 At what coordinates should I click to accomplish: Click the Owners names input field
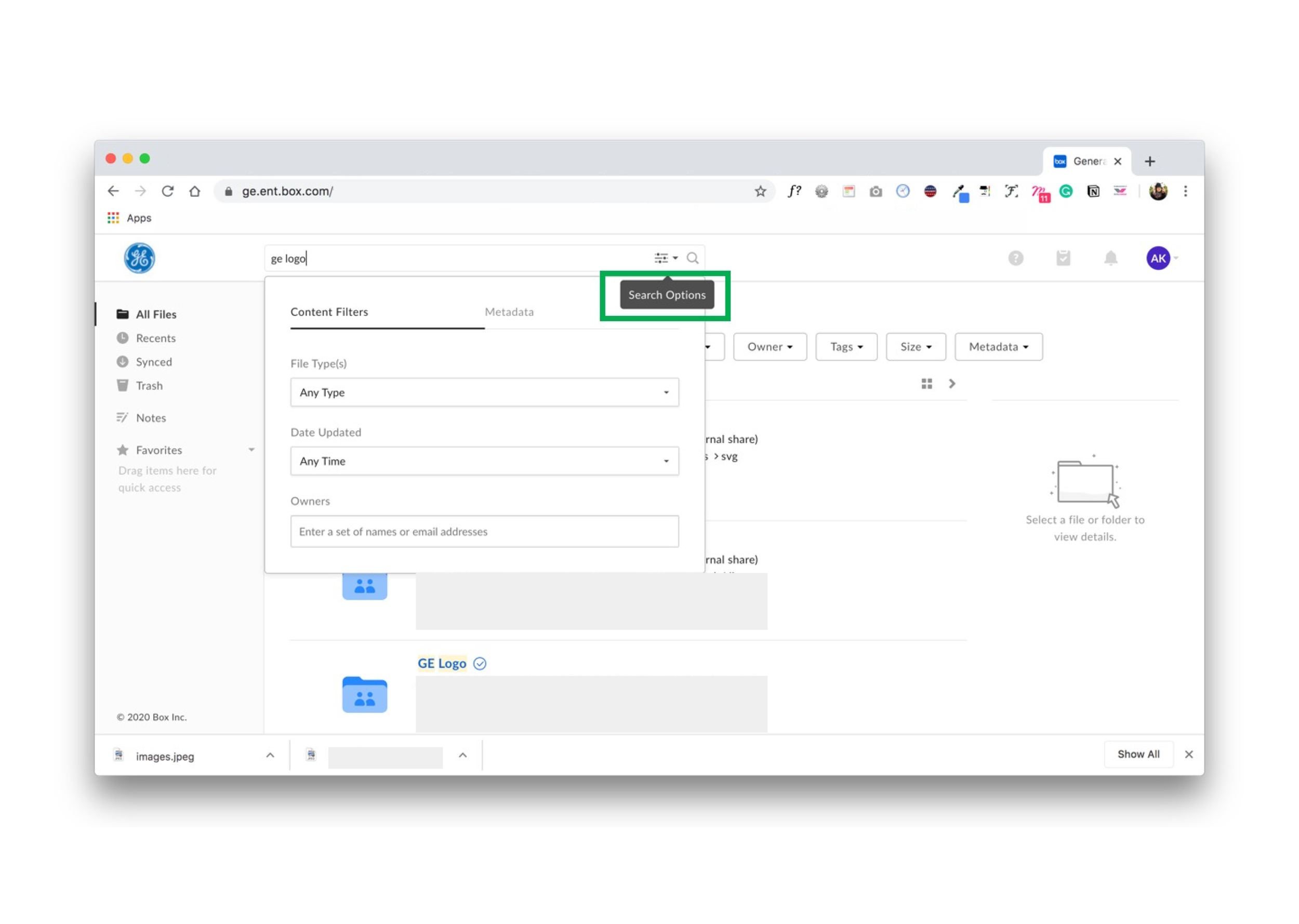(x=484, y=531)
